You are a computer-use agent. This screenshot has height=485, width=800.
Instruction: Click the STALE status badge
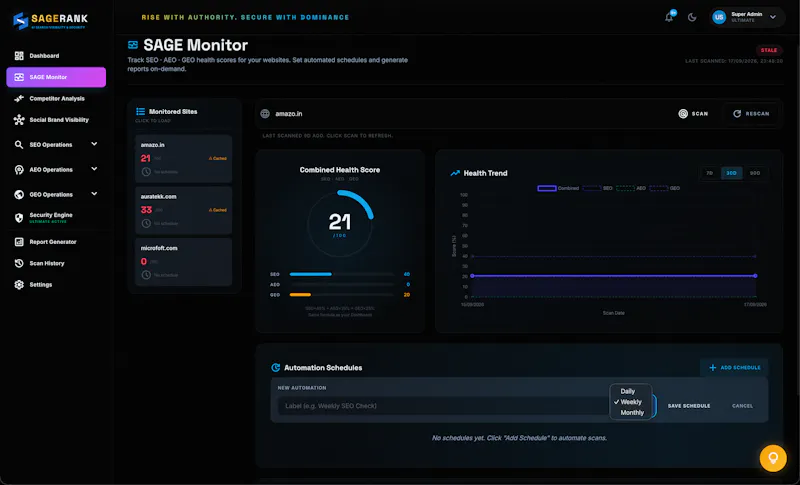click(x=769, y=50)
